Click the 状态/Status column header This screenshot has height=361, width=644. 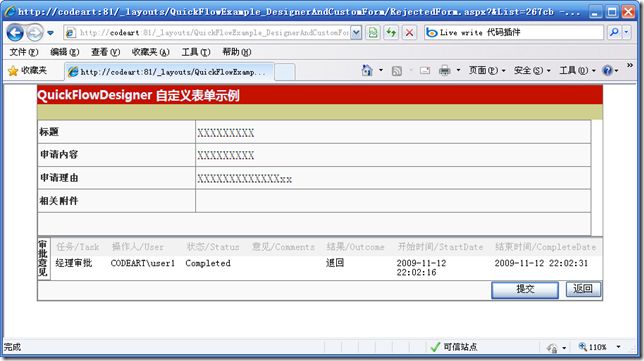pos(212,247)
